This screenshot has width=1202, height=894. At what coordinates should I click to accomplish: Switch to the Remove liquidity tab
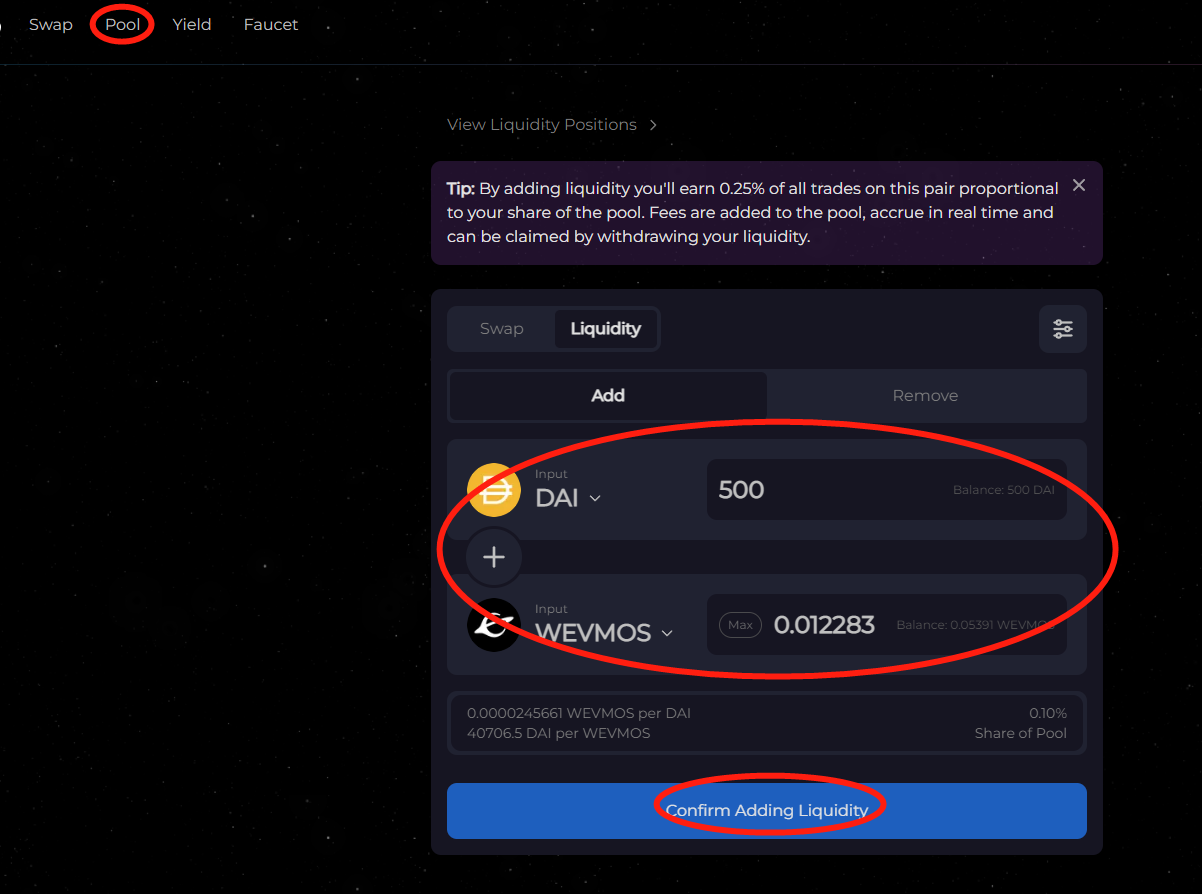pos(925,396)
